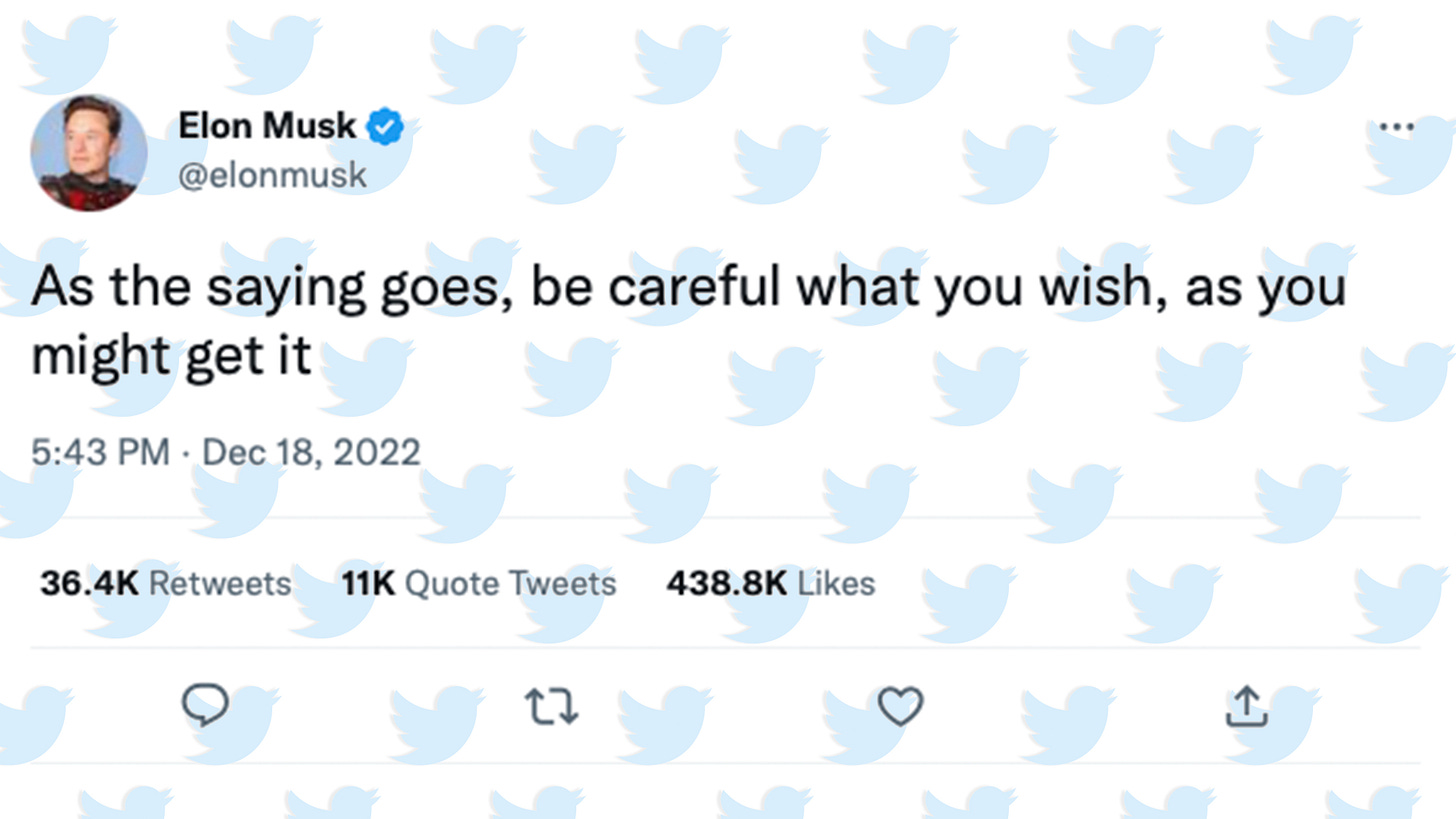Click the blue verified badge next to Elon Musk
The image size is (1456, 819).
[385, 126]
